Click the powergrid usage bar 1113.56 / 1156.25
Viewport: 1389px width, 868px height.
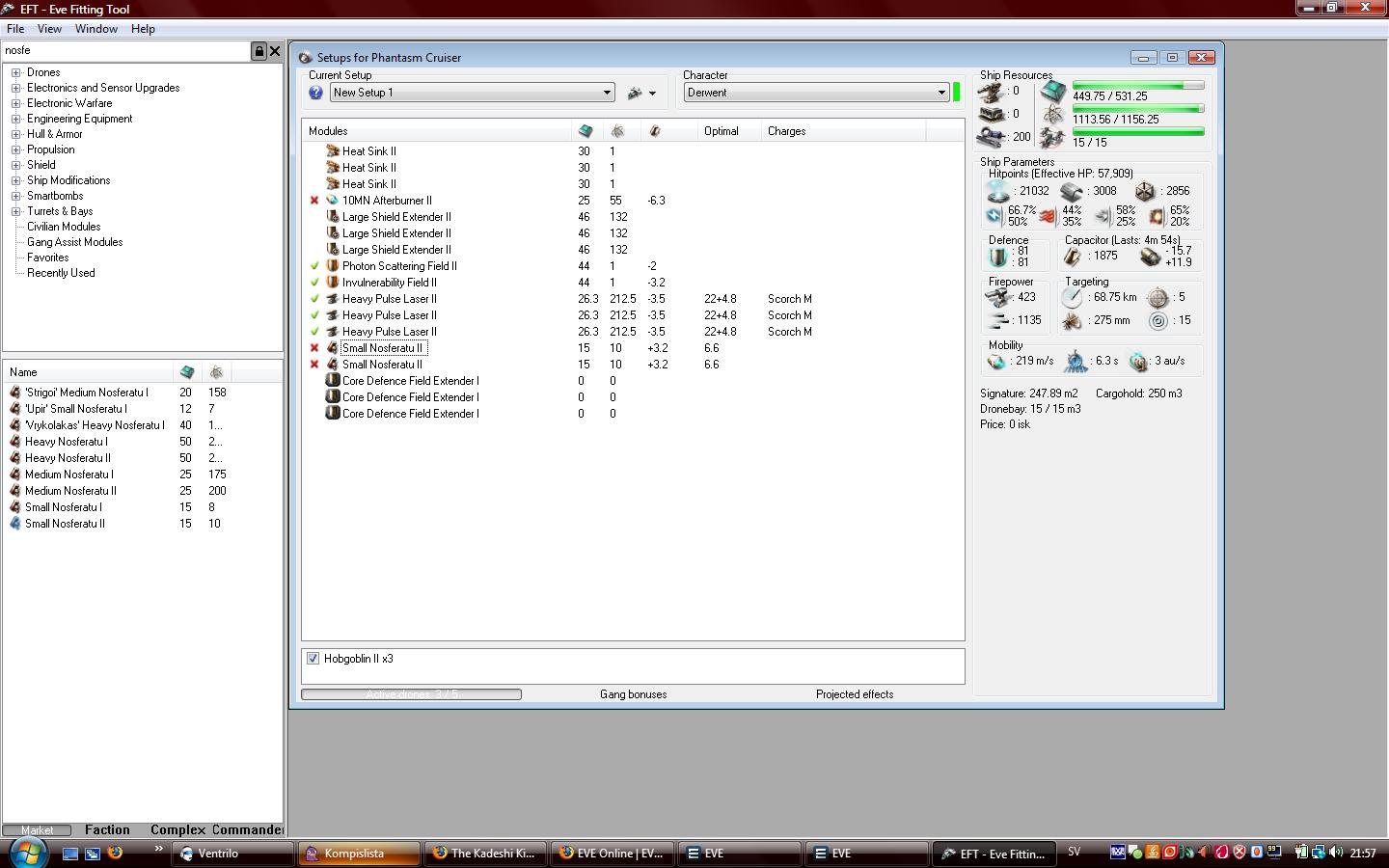1138,109
